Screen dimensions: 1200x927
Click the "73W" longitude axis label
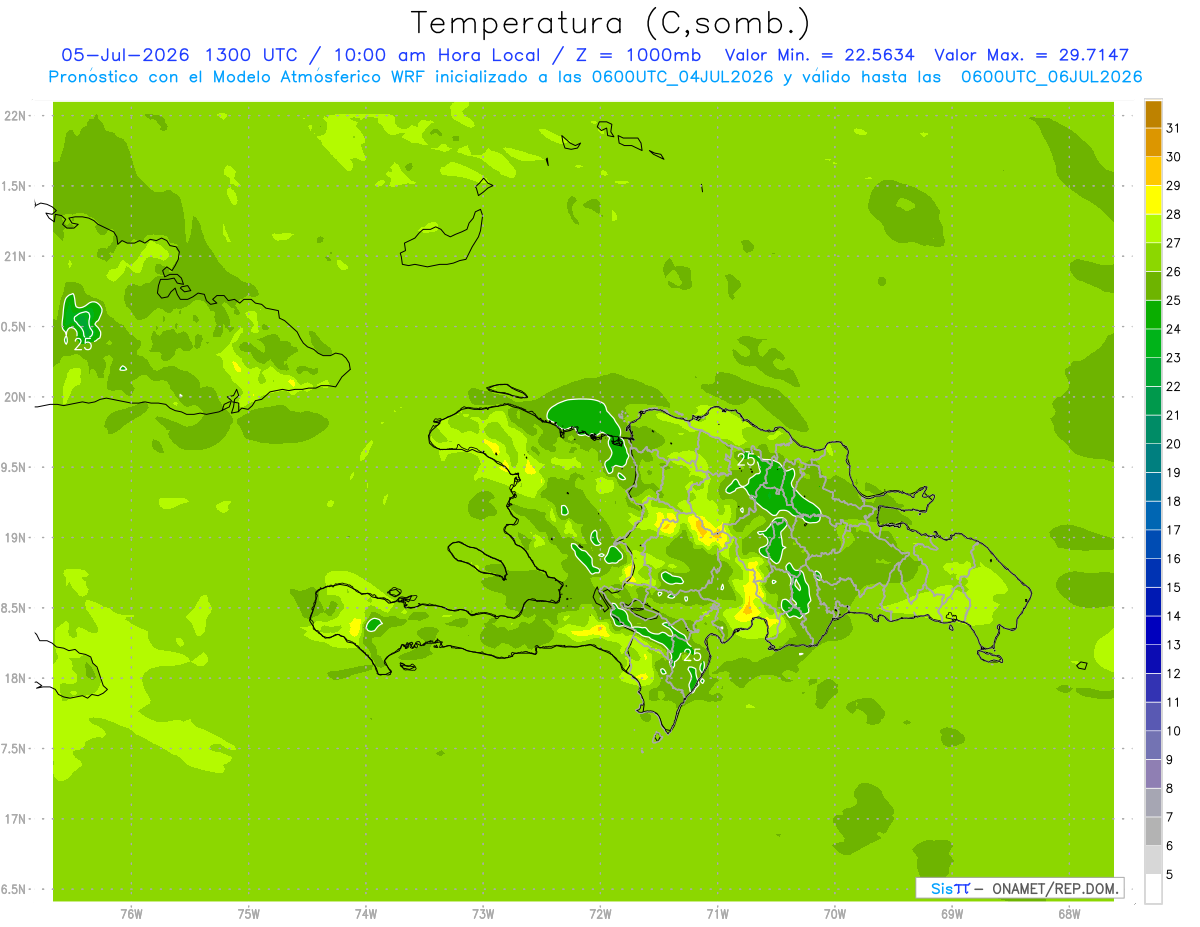click(483, 914)
